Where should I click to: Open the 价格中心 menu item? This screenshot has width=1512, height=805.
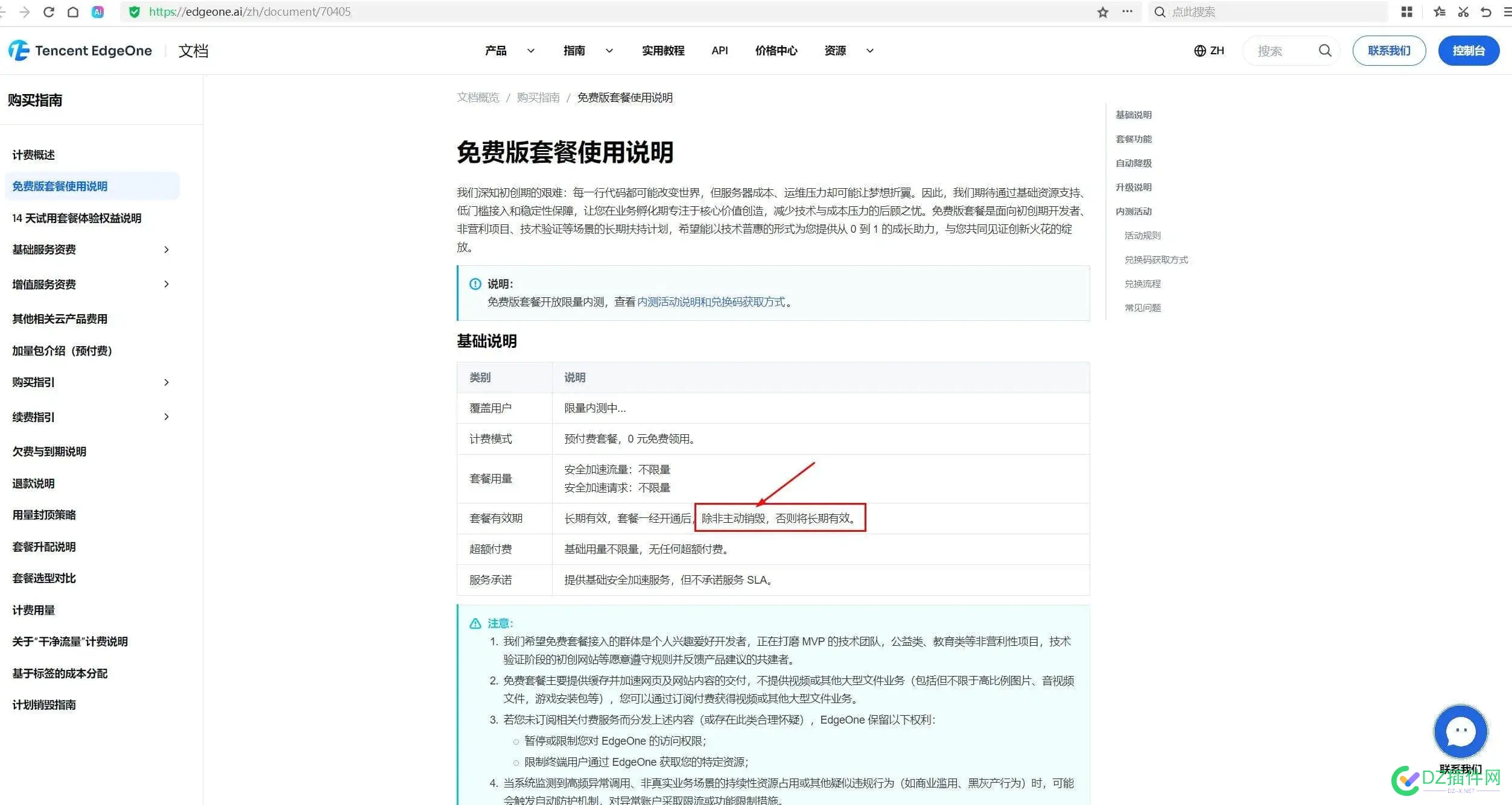click(776, 51)
